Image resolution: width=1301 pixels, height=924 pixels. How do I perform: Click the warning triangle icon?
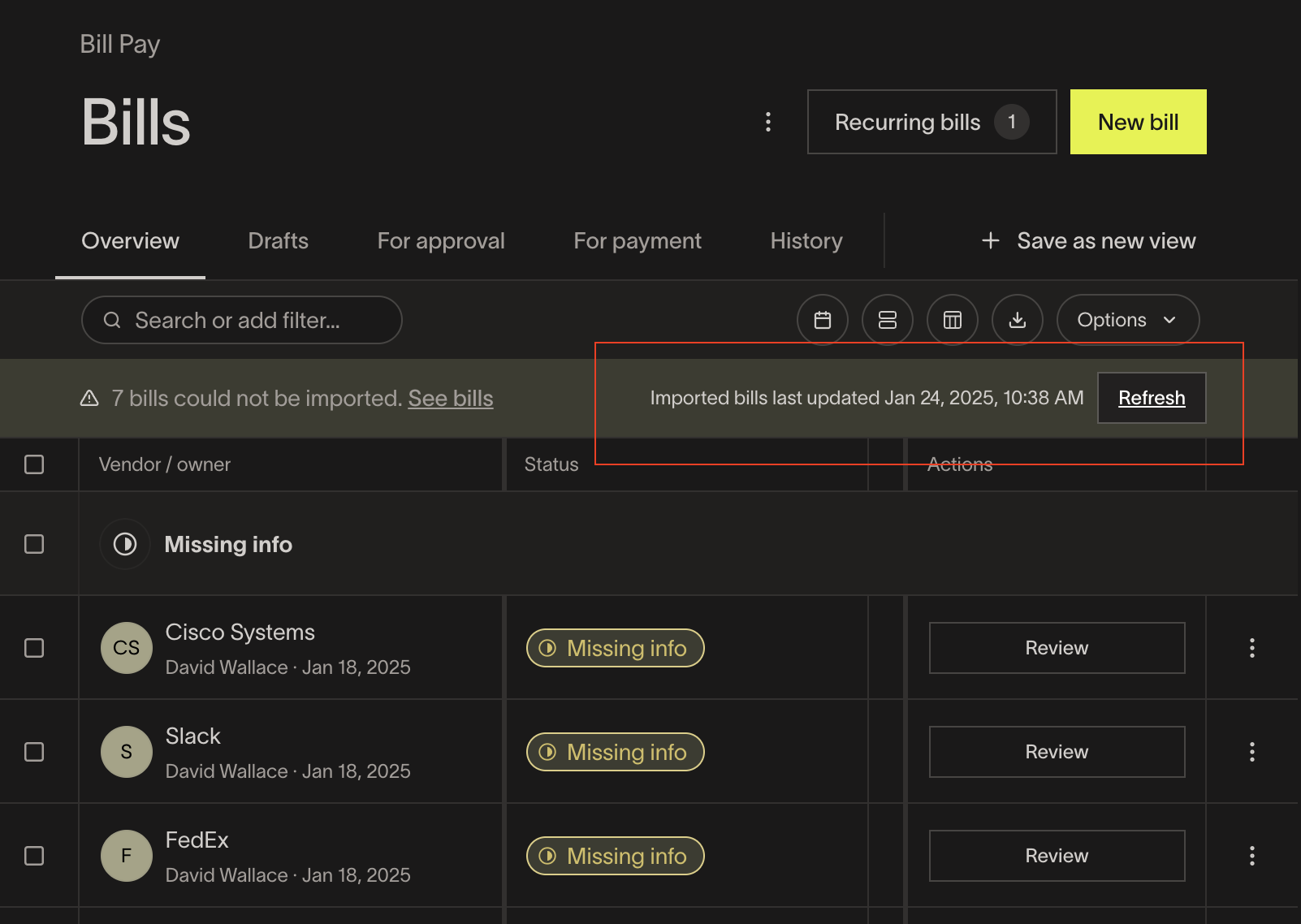pos(89,398)
